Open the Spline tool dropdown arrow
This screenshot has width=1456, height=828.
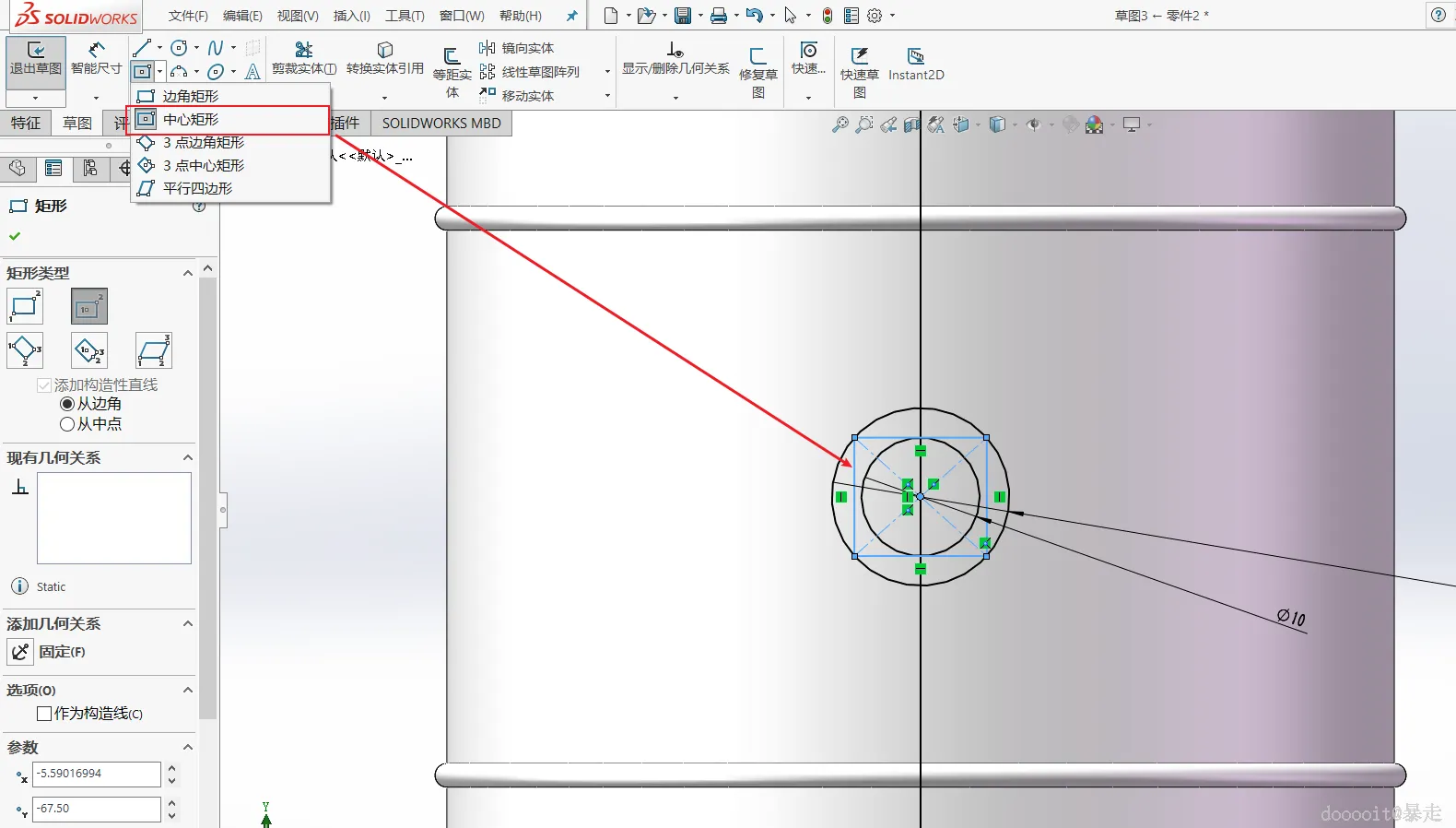(x=233, y=48)
